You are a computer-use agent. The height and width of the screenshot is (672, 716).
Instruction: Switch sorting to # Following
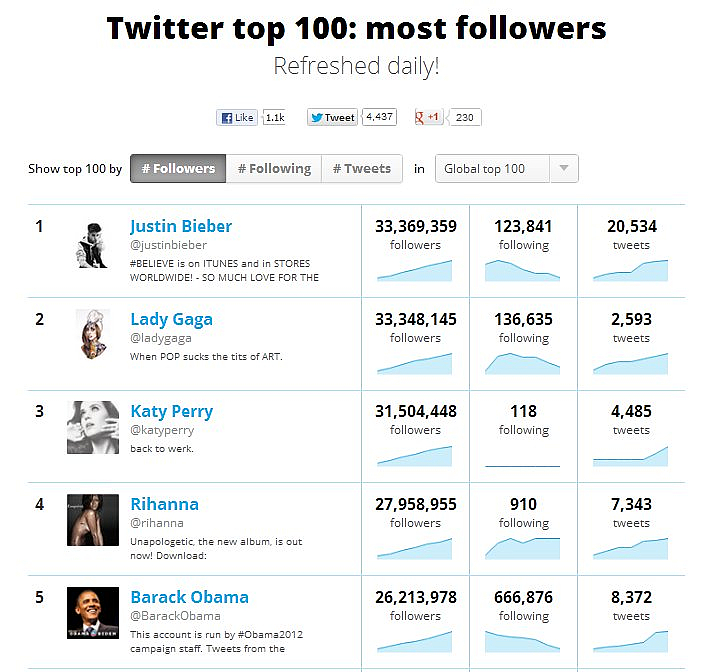[x=274, y=168]
